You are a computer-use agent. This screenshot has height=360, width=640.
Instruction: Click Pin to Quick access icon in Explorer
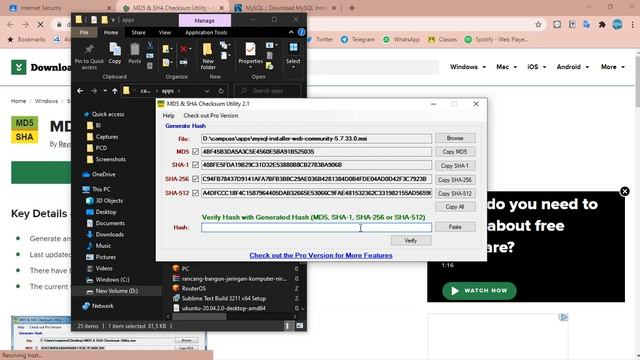click(x=89, y=50)
